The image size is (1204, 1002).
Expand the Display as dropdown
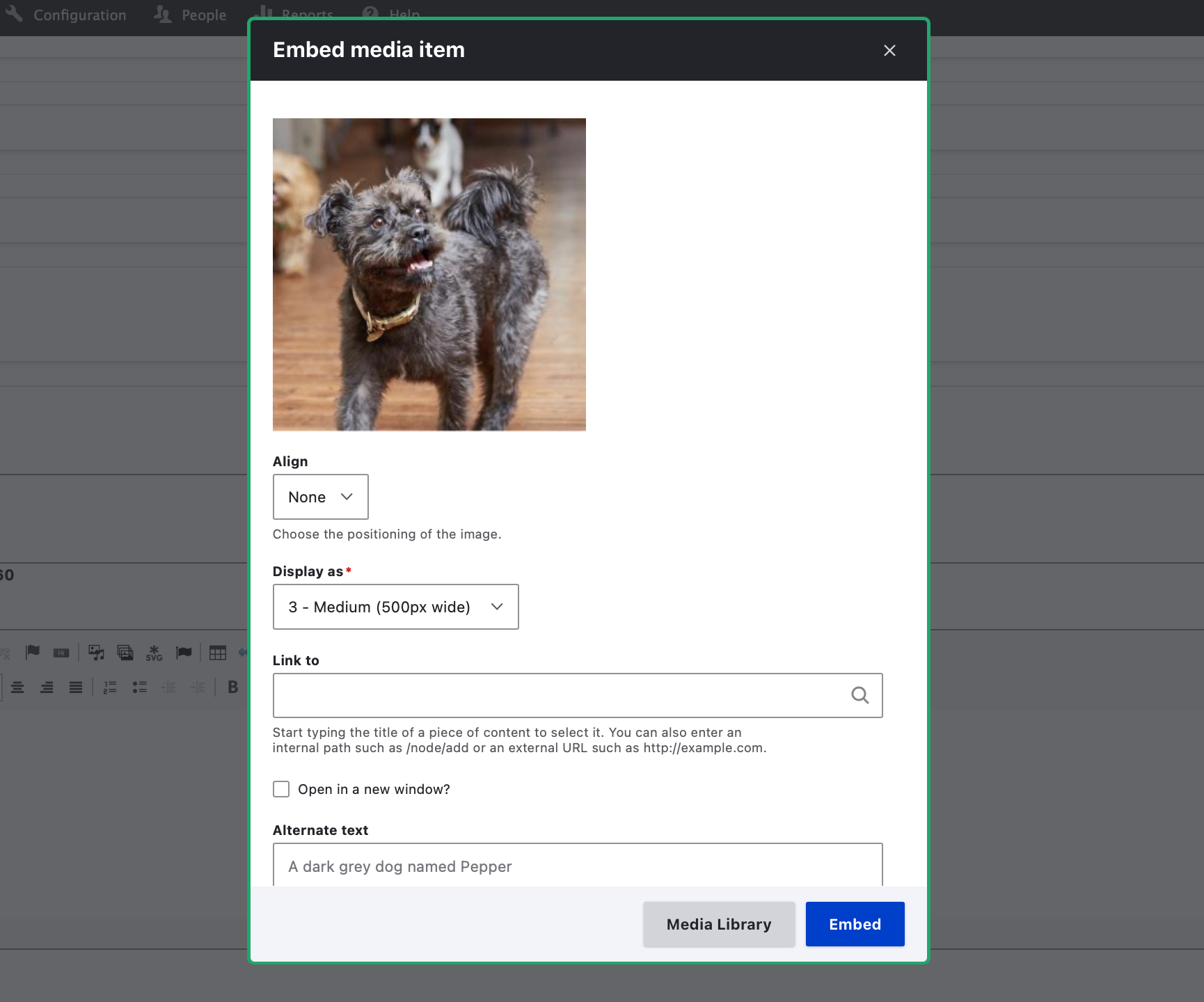395,607
